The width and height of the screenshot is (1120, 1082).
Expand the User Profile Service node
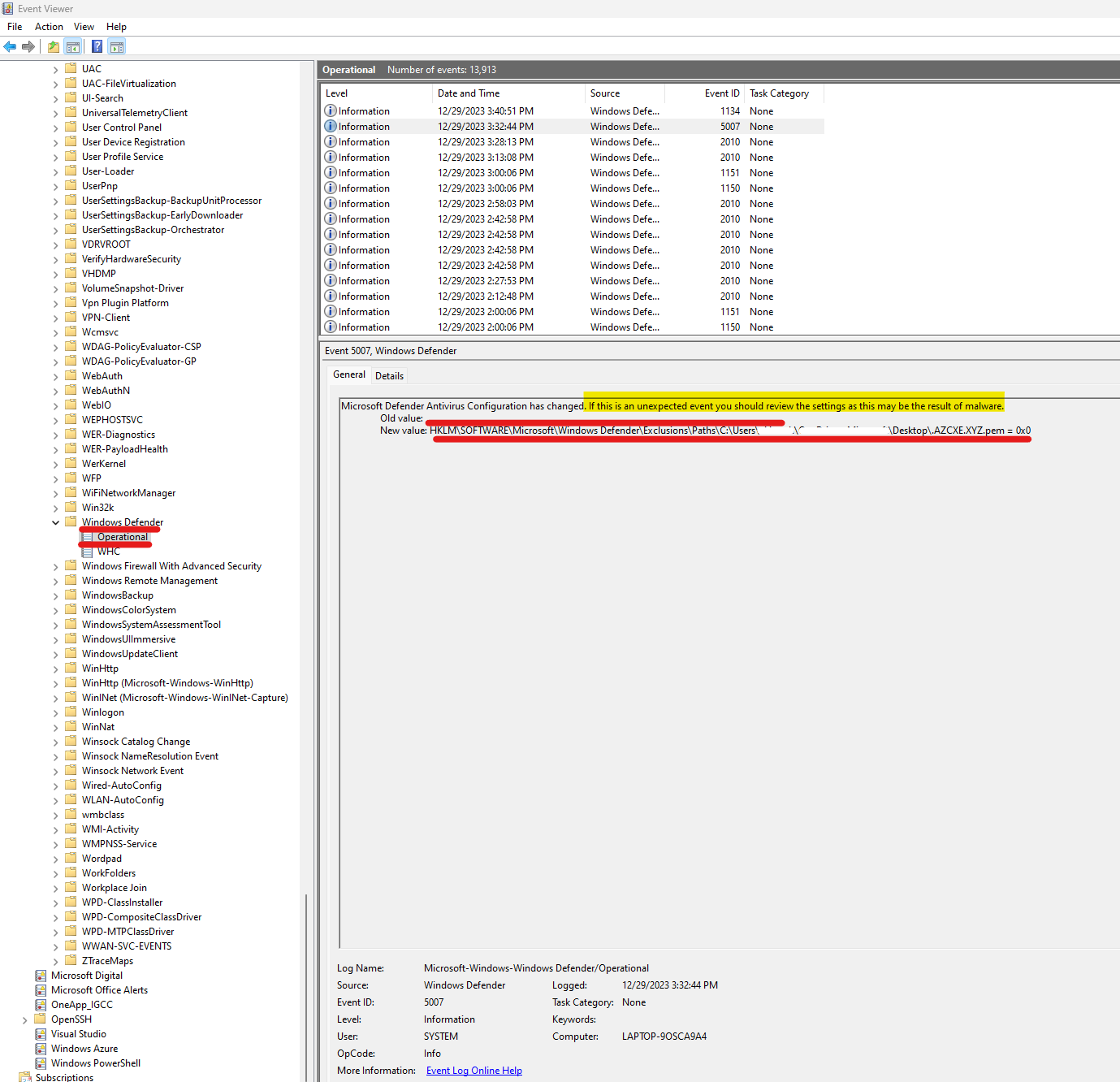coord(56,157)
